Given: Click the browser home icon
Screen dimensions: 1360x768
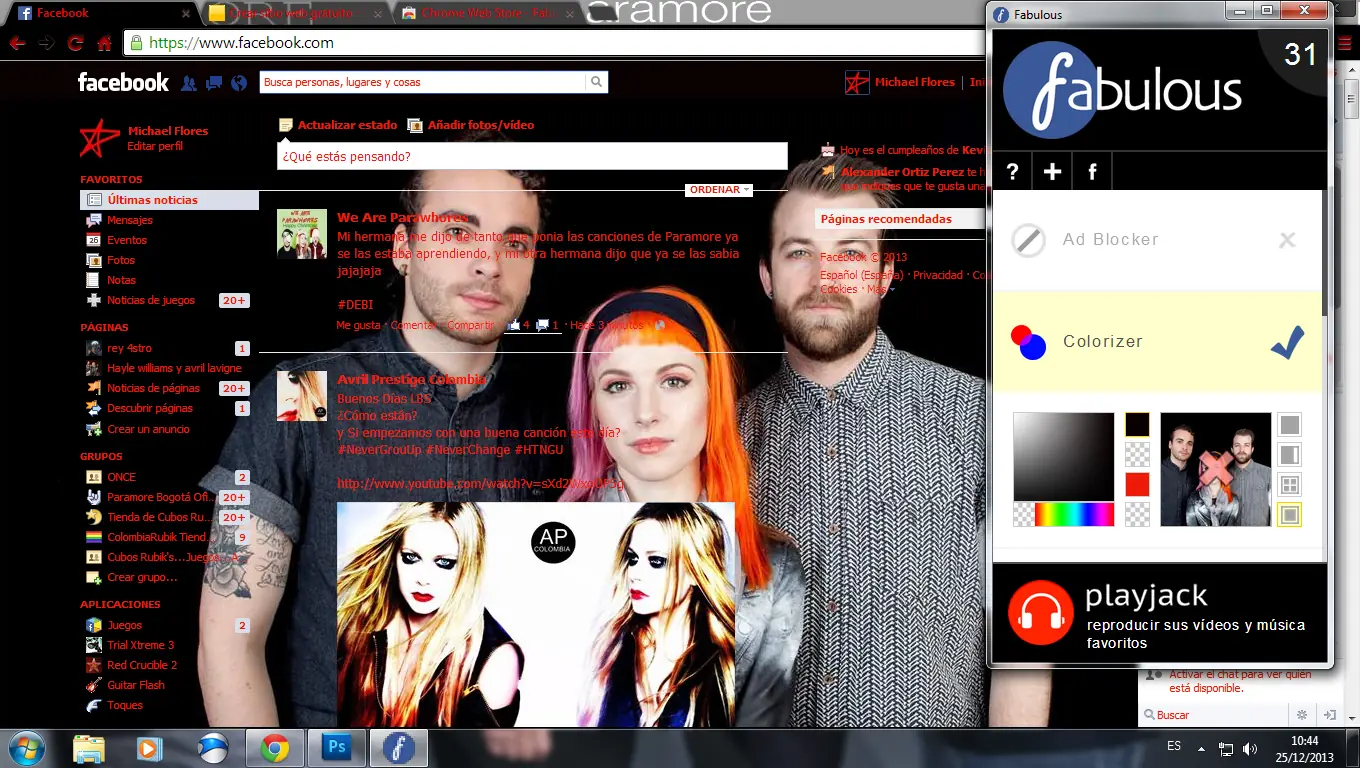Looking at the screenshot, I should 104,43.
